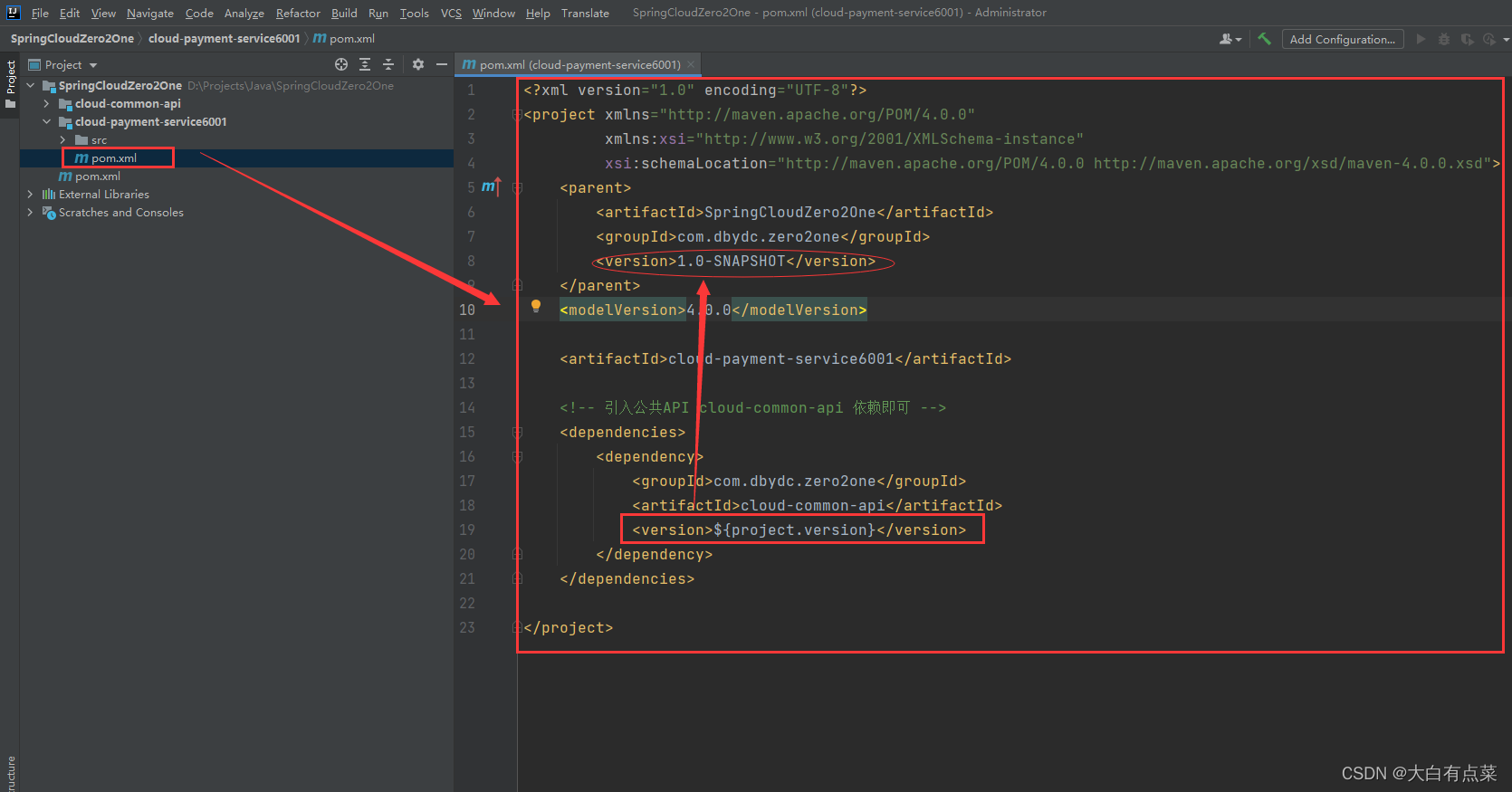Click the yellow intention lightbulb on line 10

536,306
